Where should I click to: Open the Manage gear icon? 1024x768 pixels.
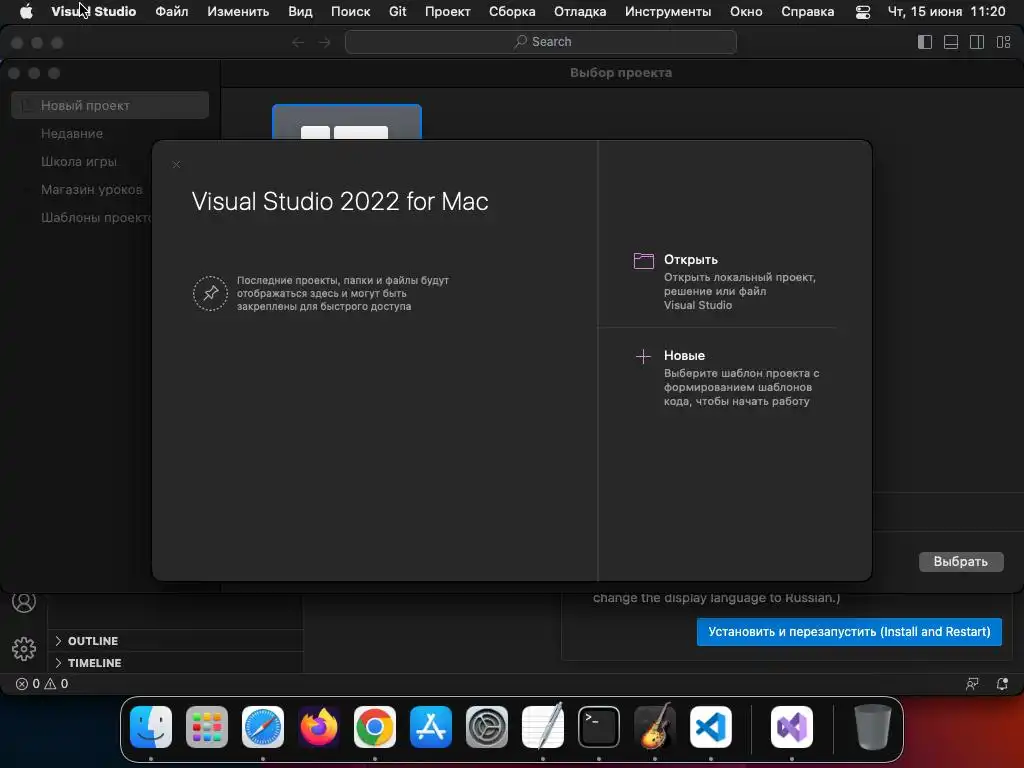tap(24, 648)
